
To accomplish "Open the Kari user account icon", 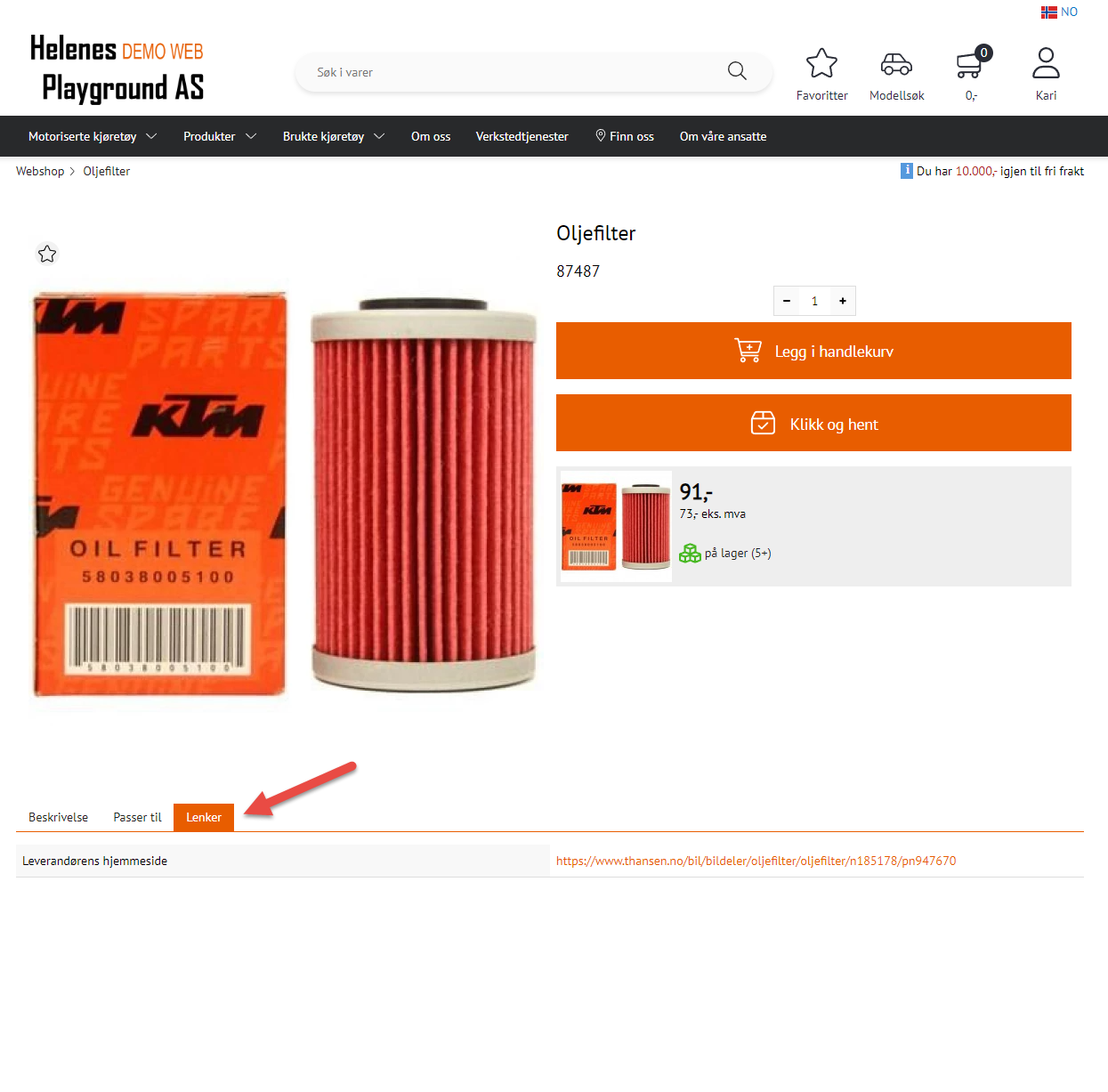I will point(1046,63).
